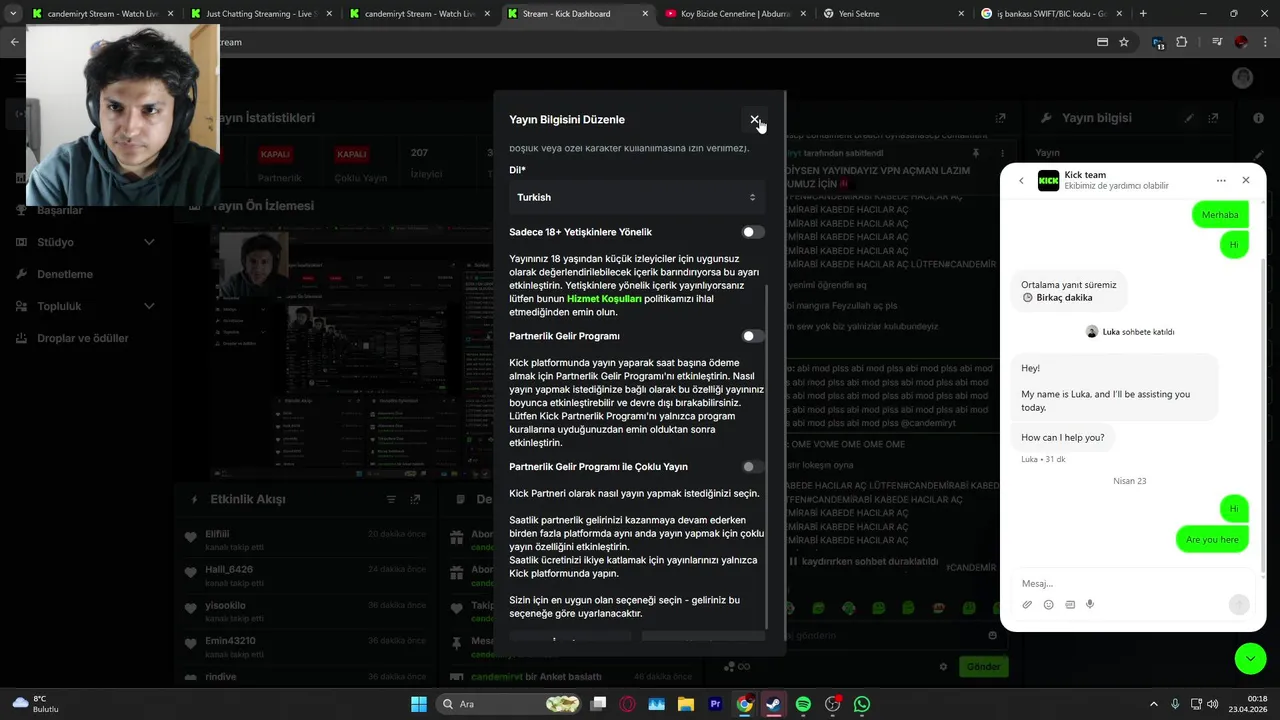Pop out the Etkinlik Akışı panel

(x=415, y=499)
